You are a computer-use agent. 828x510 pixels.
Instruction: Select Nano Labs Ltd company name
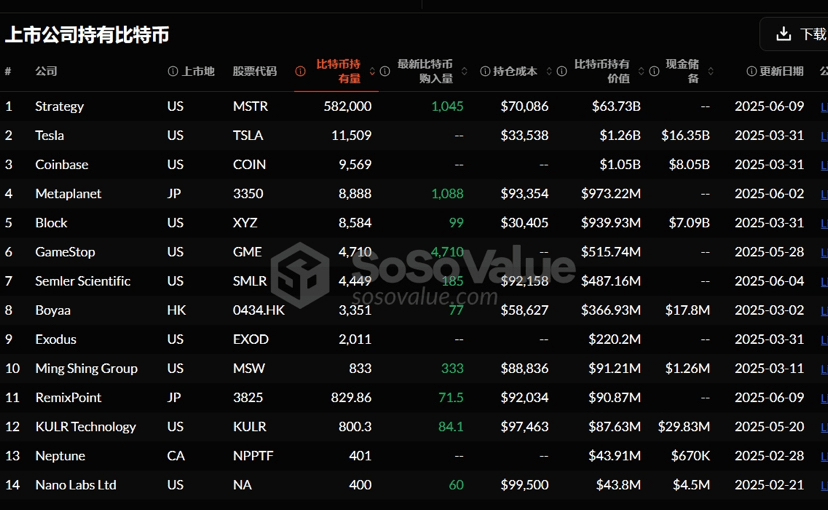pos(76,485)
